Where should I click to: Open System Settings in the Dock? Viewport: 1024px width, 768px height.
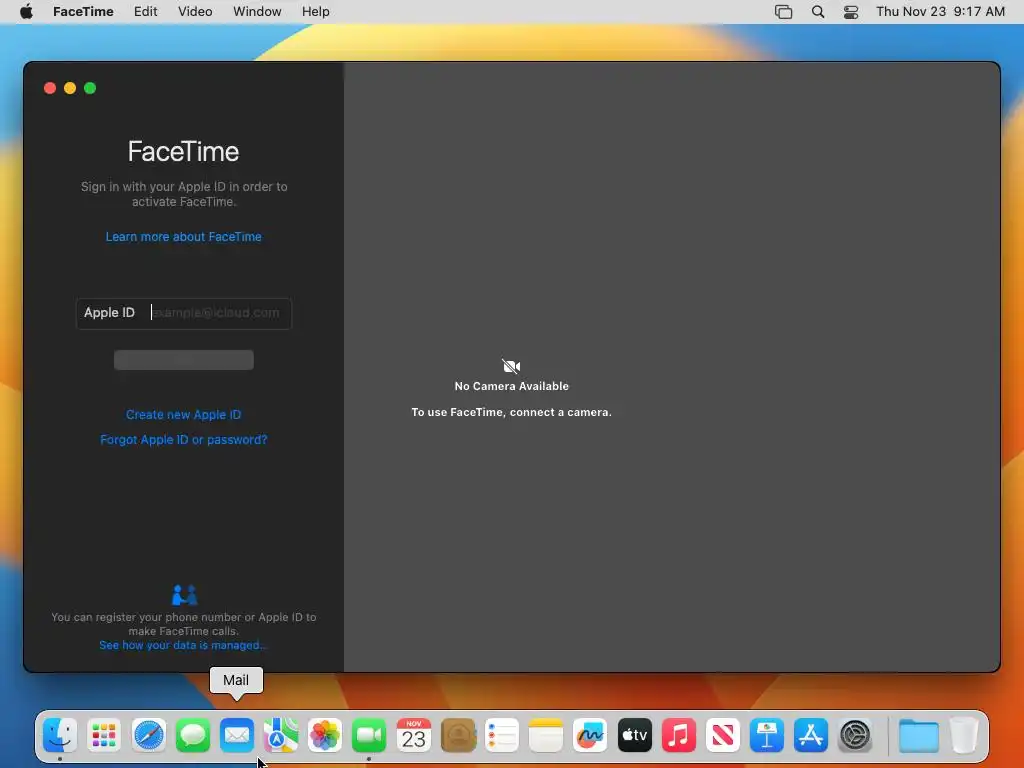pyautogui.click(x=855, y=736)
